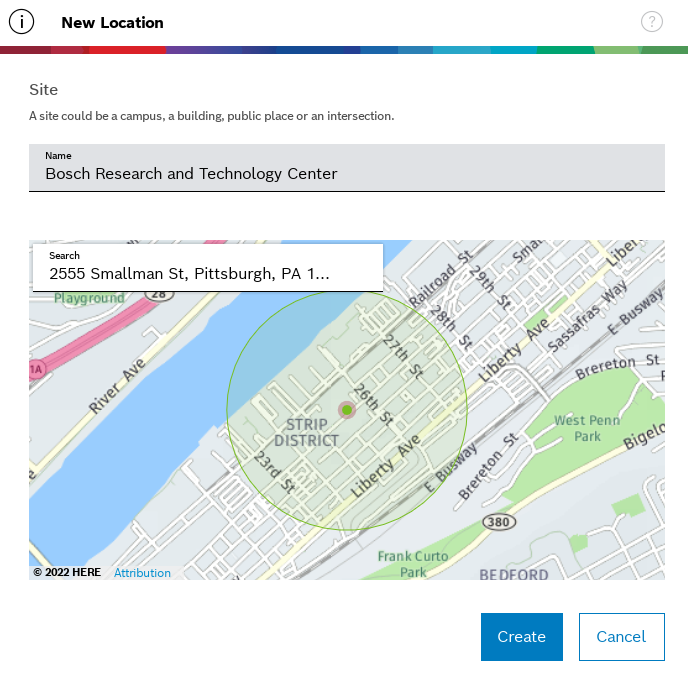Click the 1A route marker on map
Image resolution: width=688 pixels, height=686 pixels.
[x=37, y=370]
